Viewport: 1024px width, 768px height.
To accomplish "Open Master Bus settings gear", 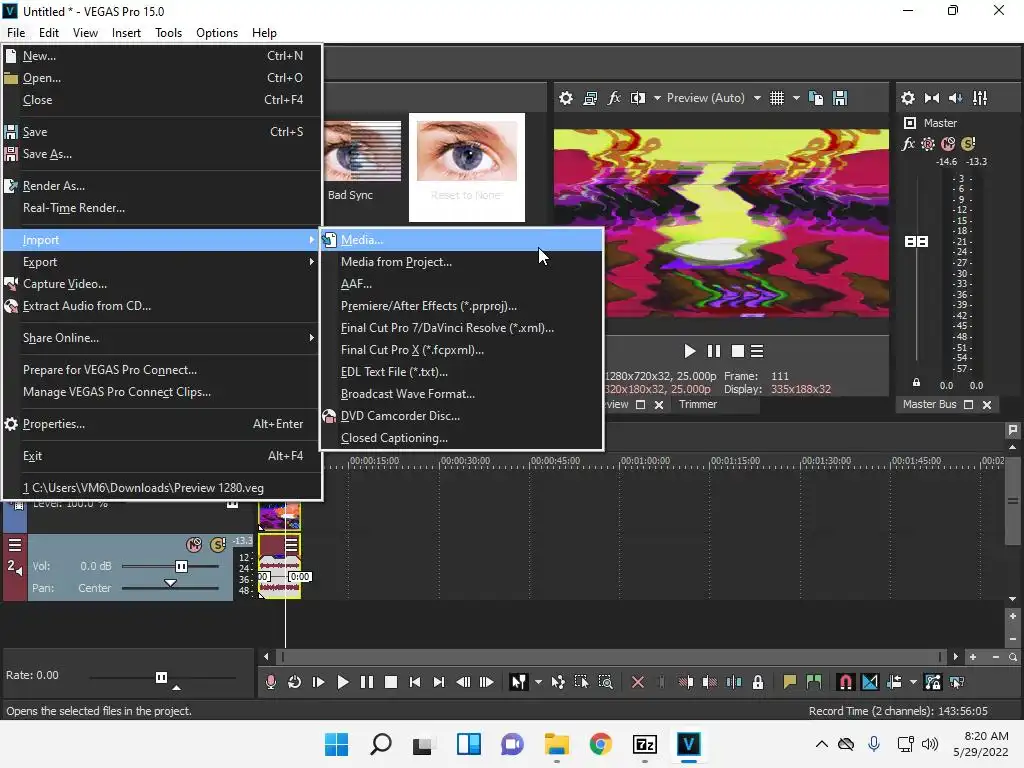I will (x=908, y=98).
